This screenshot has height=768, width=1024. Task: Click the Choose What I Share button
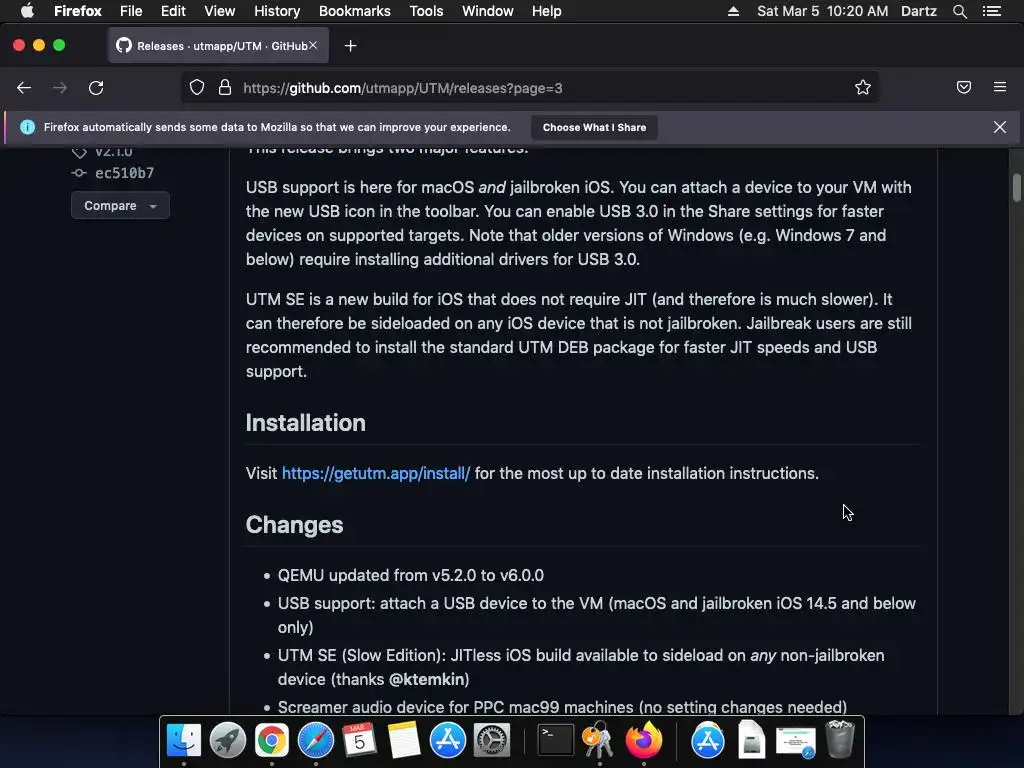click(x=594, y=127)
